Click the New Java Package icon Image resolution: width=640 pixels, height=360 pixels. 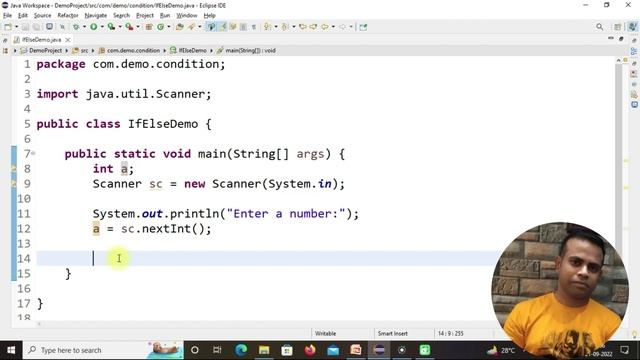[149, 27]
